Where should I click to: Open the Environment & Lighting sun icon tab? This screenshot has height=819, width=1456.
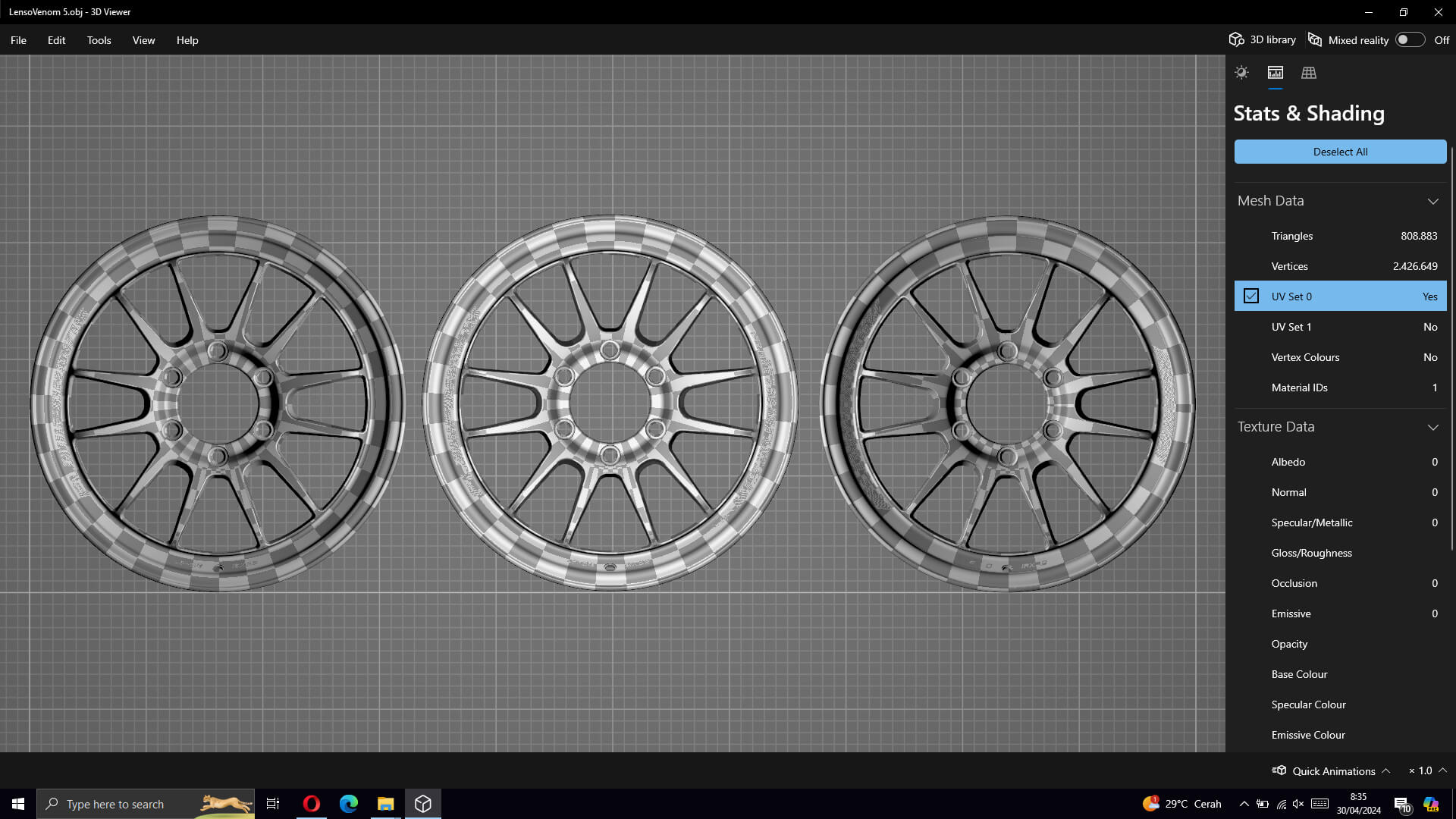1241,73
